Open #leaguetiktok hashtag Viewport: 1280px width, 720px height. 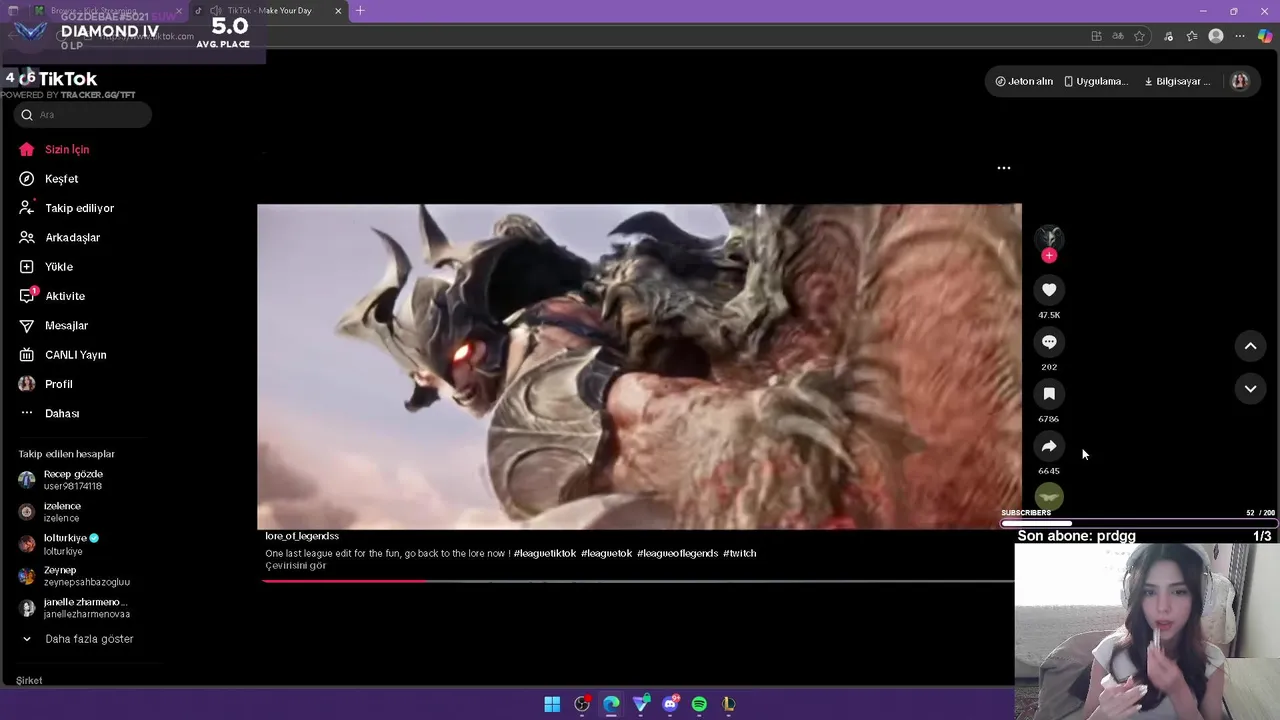pos(545,553)
